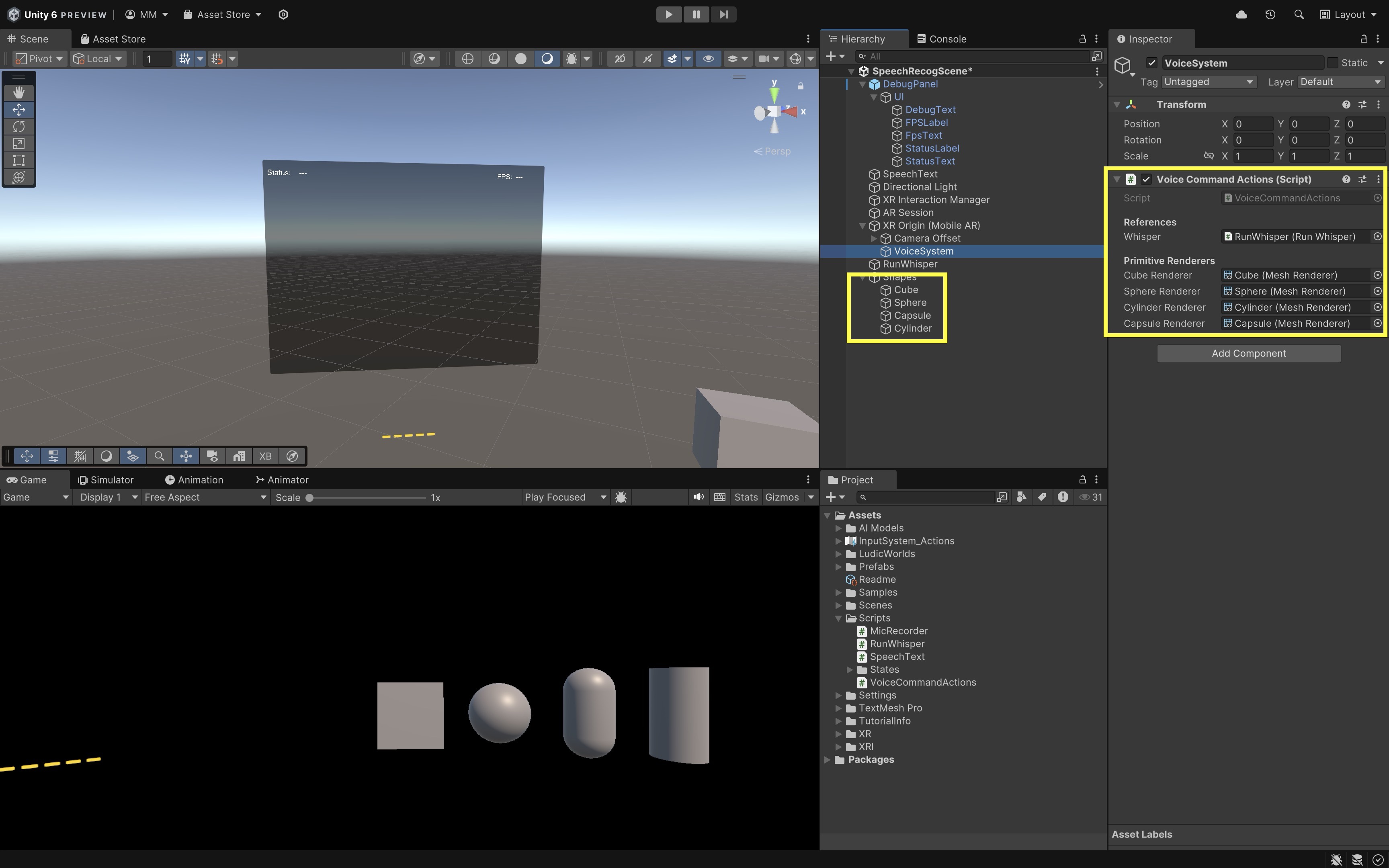Click the Add Component button
This screenshot has height=868, width=1389.
[x=1248, y=354]
